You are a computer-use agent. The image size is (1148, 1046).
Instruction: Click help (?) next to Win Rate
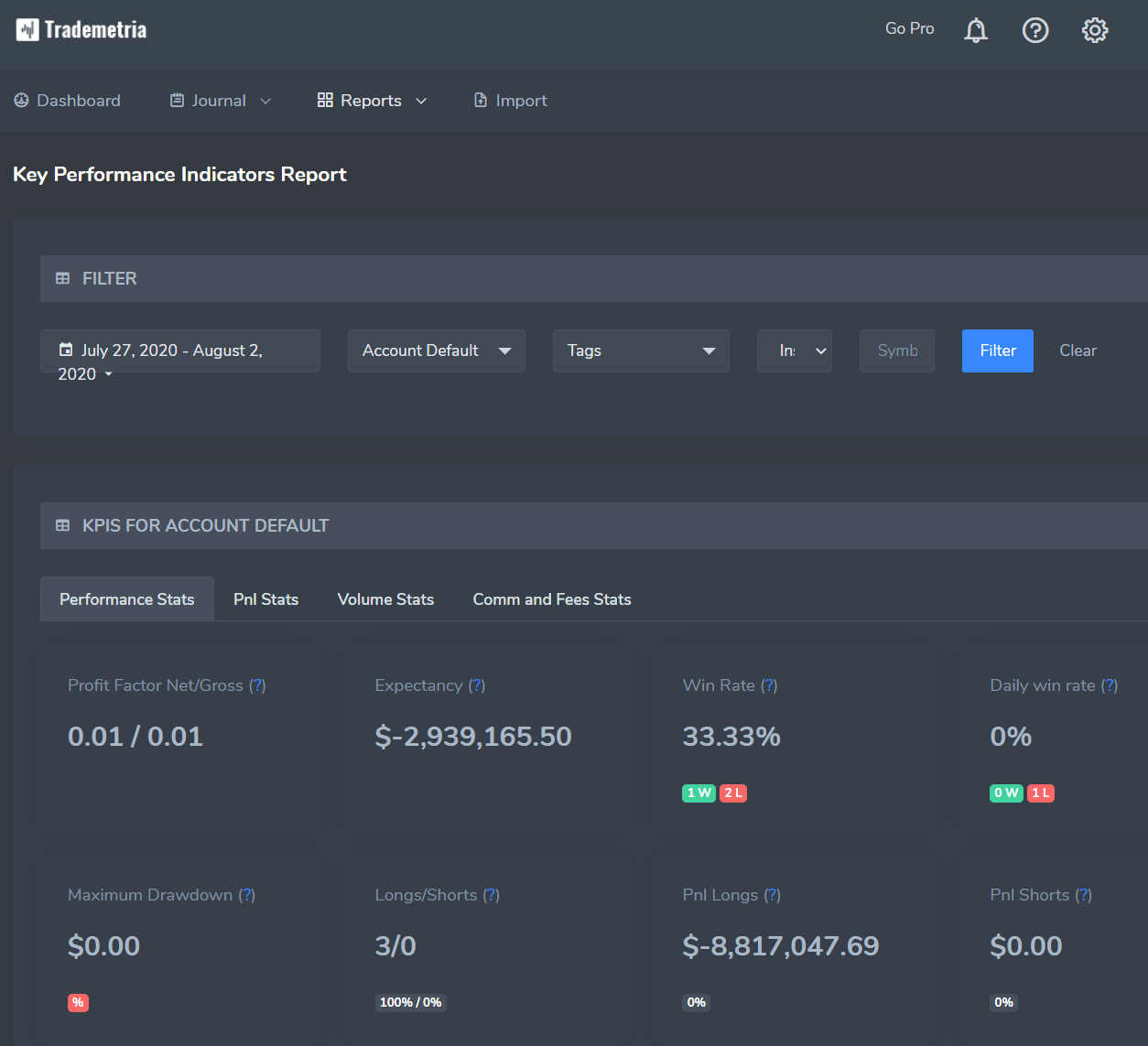[x=769, y=685]
